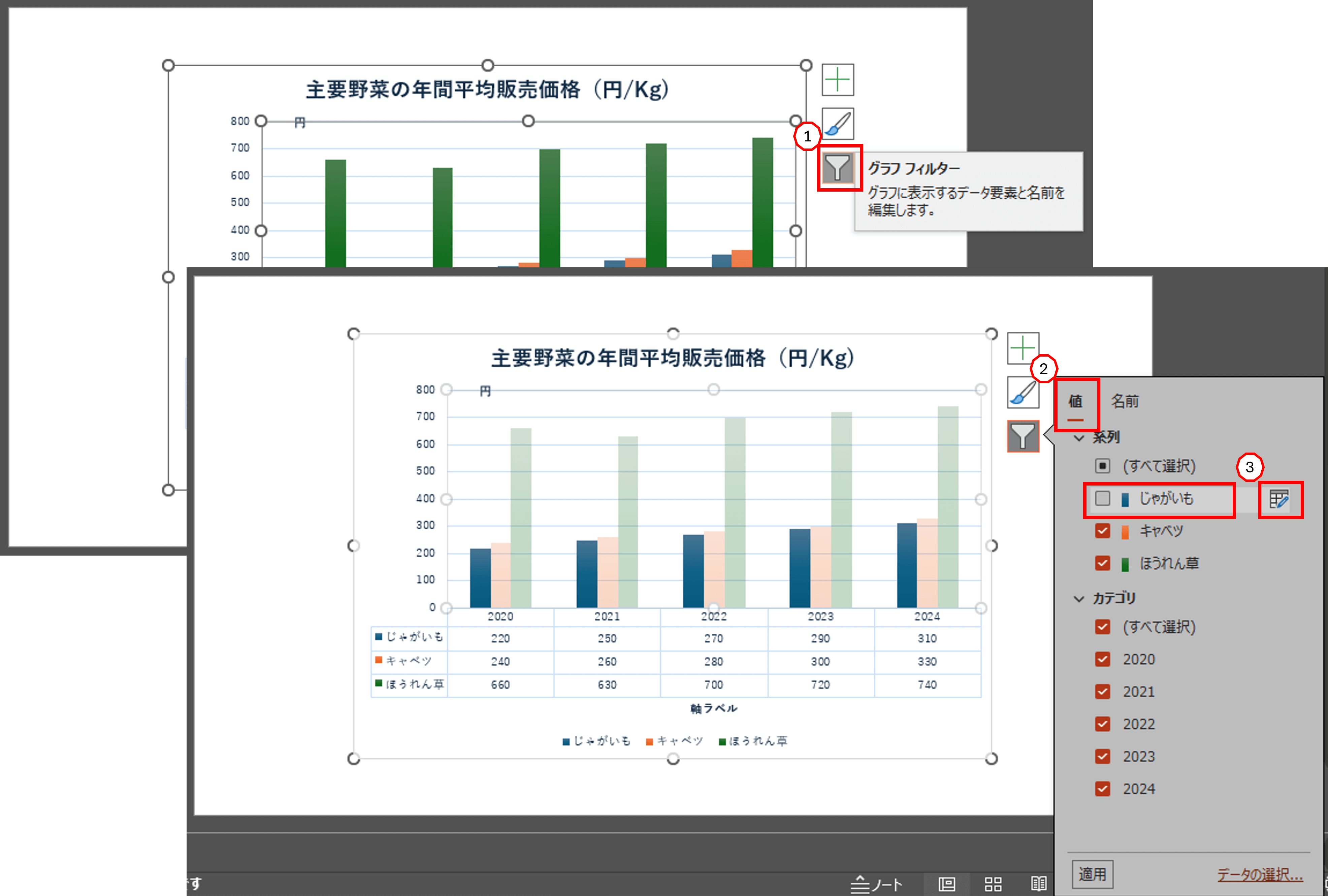Collapse the カテゴリ section chevron
This screenshot has width=1328, height=896.
1079,599
